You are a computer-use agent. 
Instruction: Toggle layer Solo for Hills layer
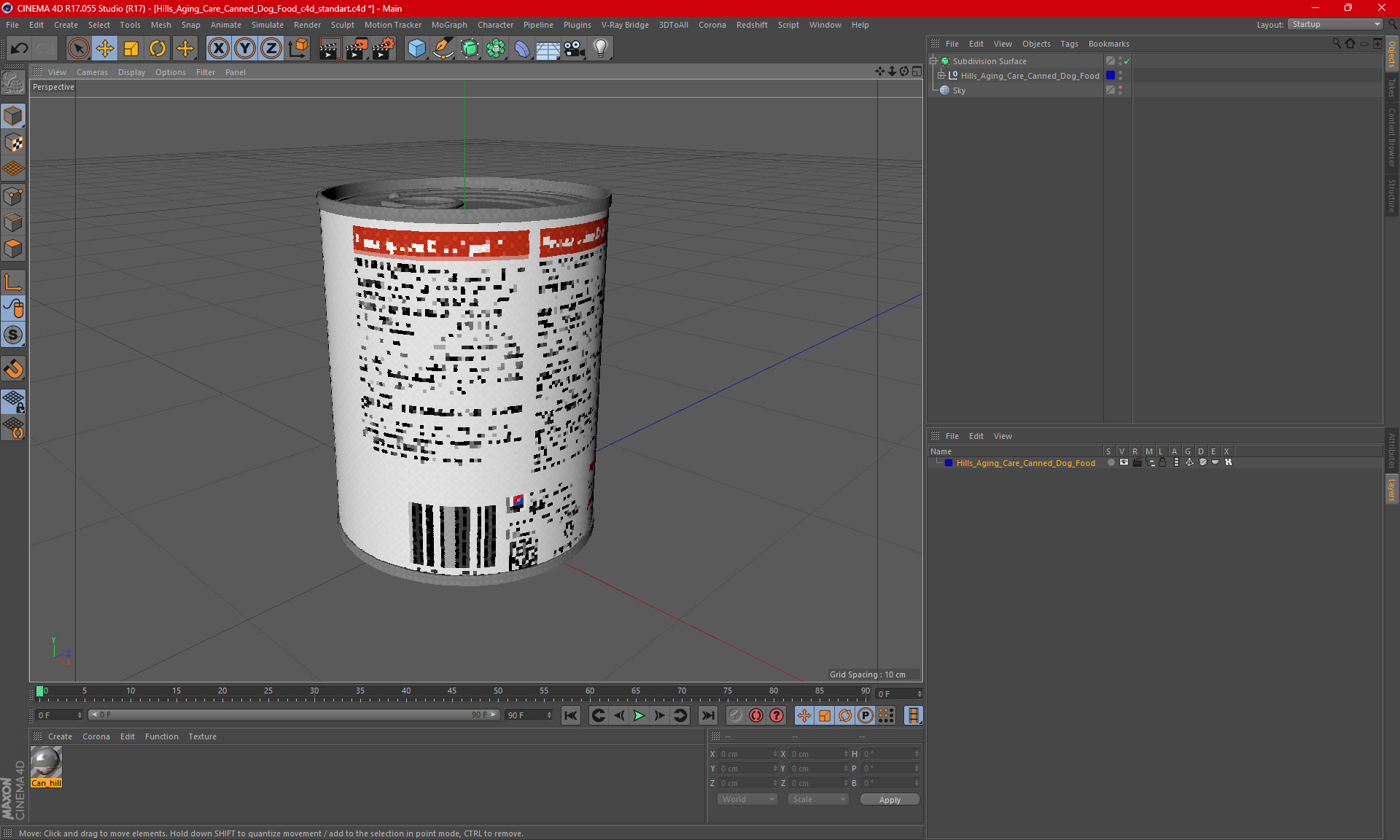point(1111,462)
